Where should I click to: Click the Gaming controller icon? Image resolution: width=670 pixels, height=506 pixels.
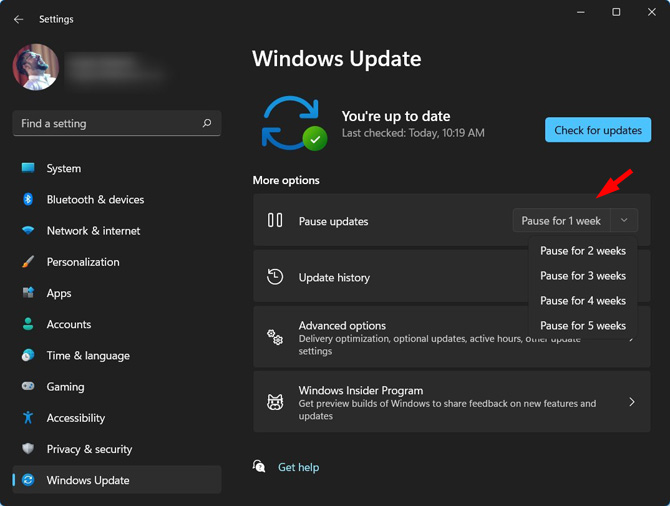(28, 386)
